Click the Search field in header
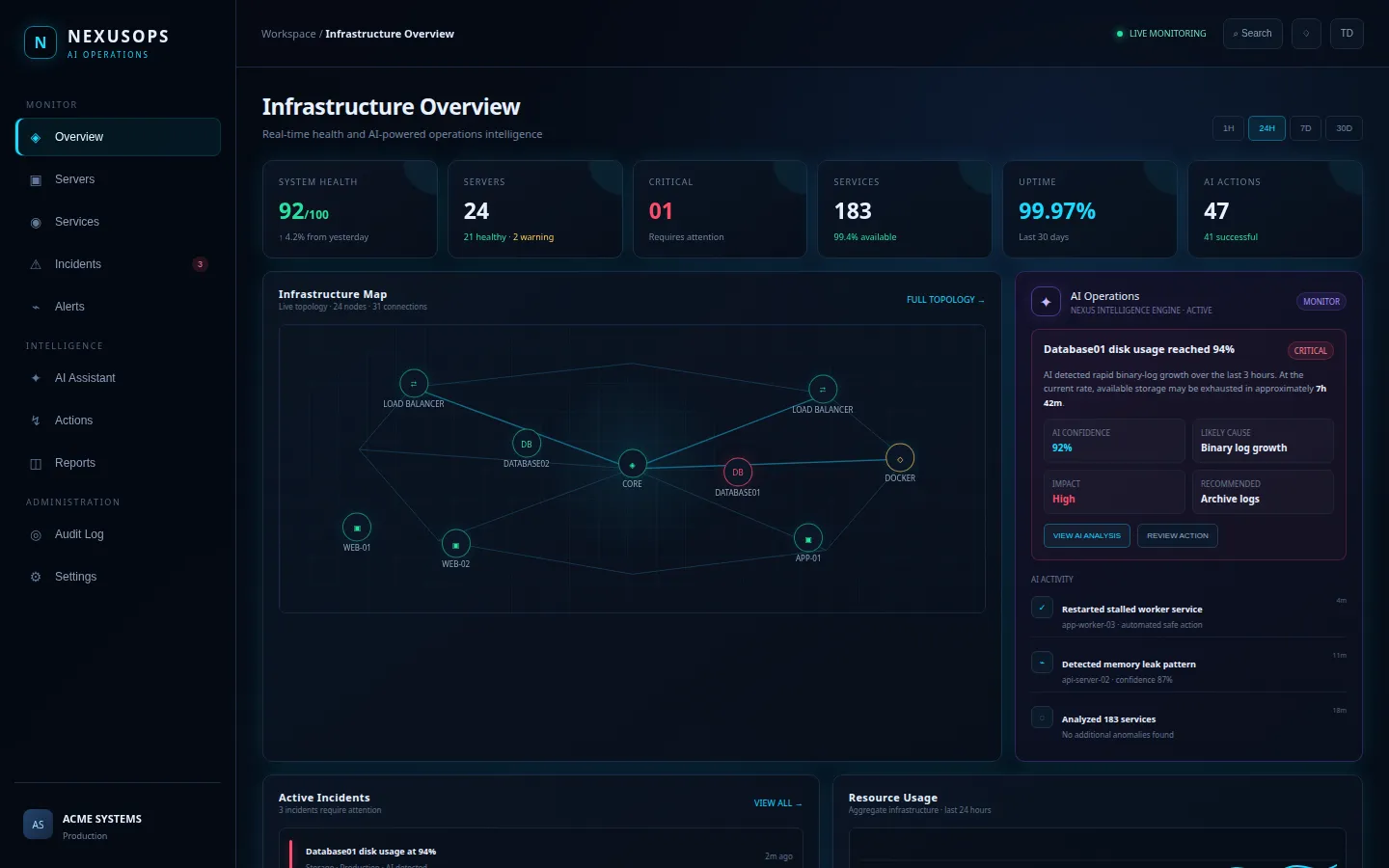The image size is (1389, 868). 1253,34
